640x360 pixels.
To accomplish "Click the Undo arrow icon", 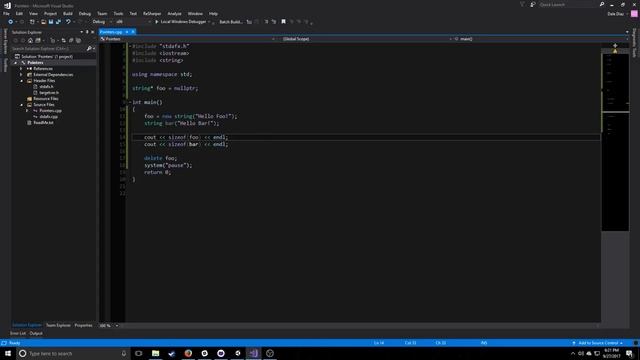I will (x=68, y=22).
